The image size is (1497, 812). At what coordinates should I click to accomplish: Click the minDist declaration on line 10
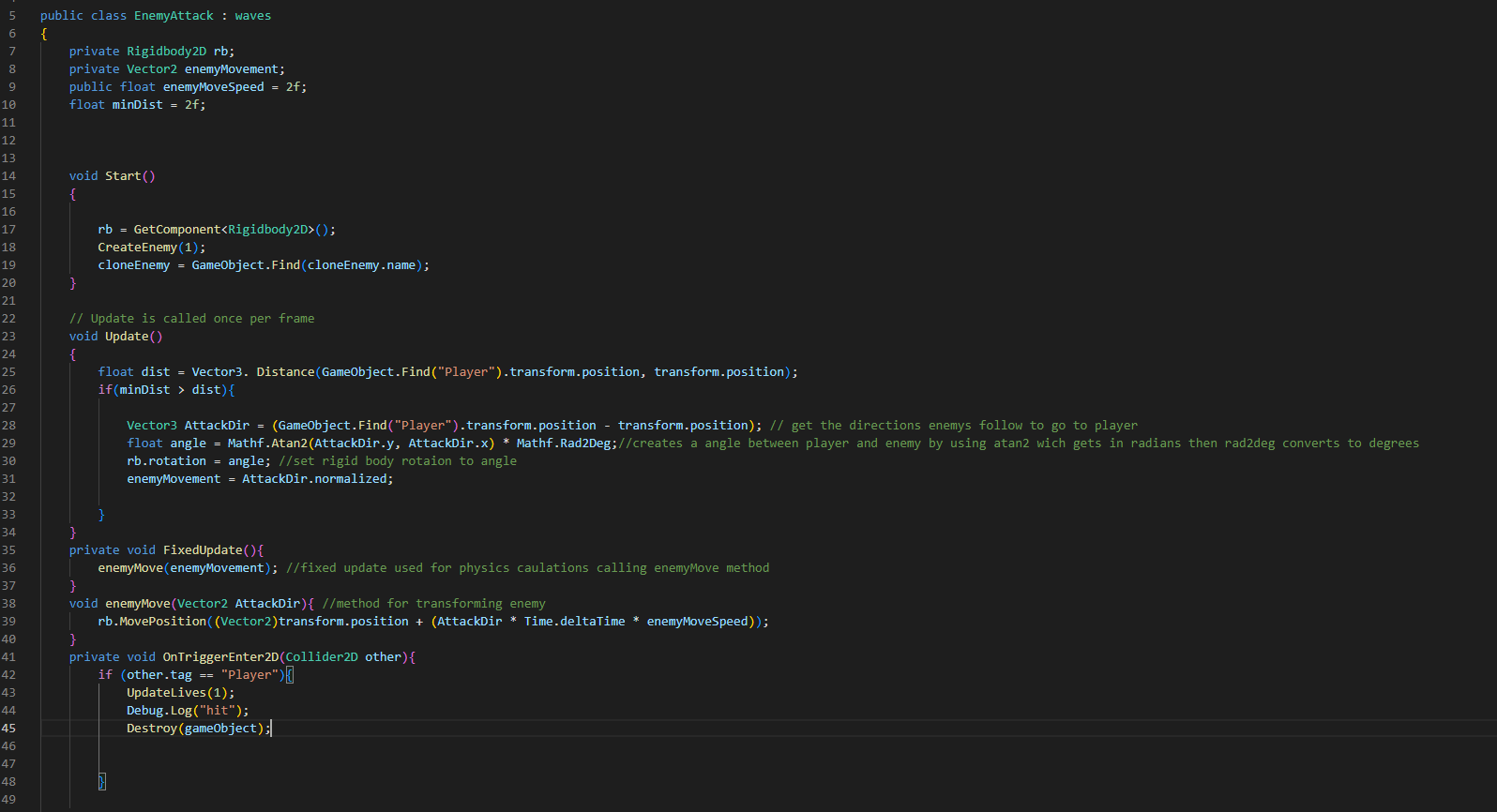point(138,105)
